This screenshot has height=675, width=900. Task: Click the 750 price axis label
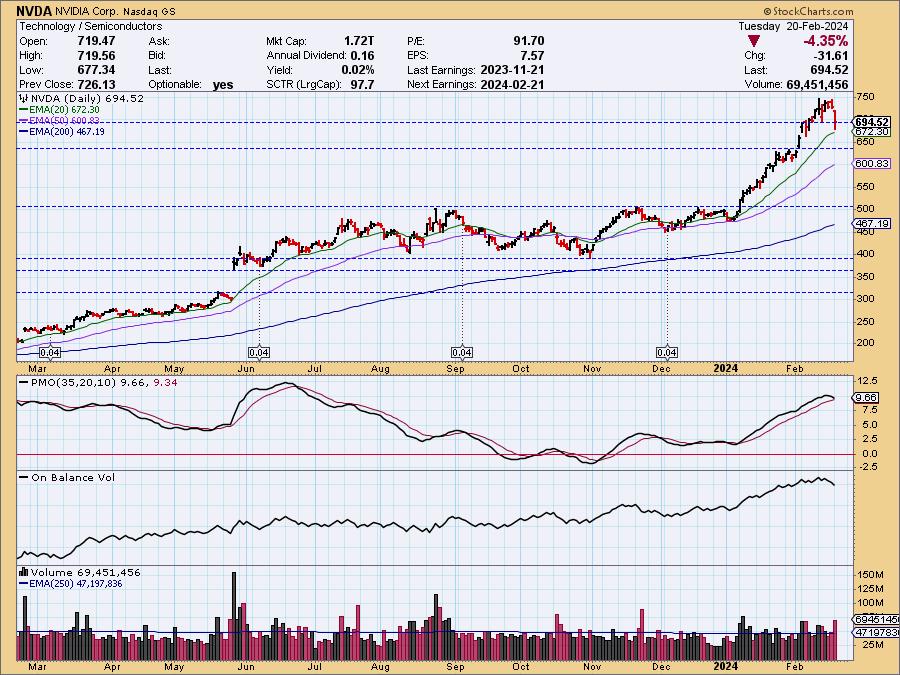point(865,97)
